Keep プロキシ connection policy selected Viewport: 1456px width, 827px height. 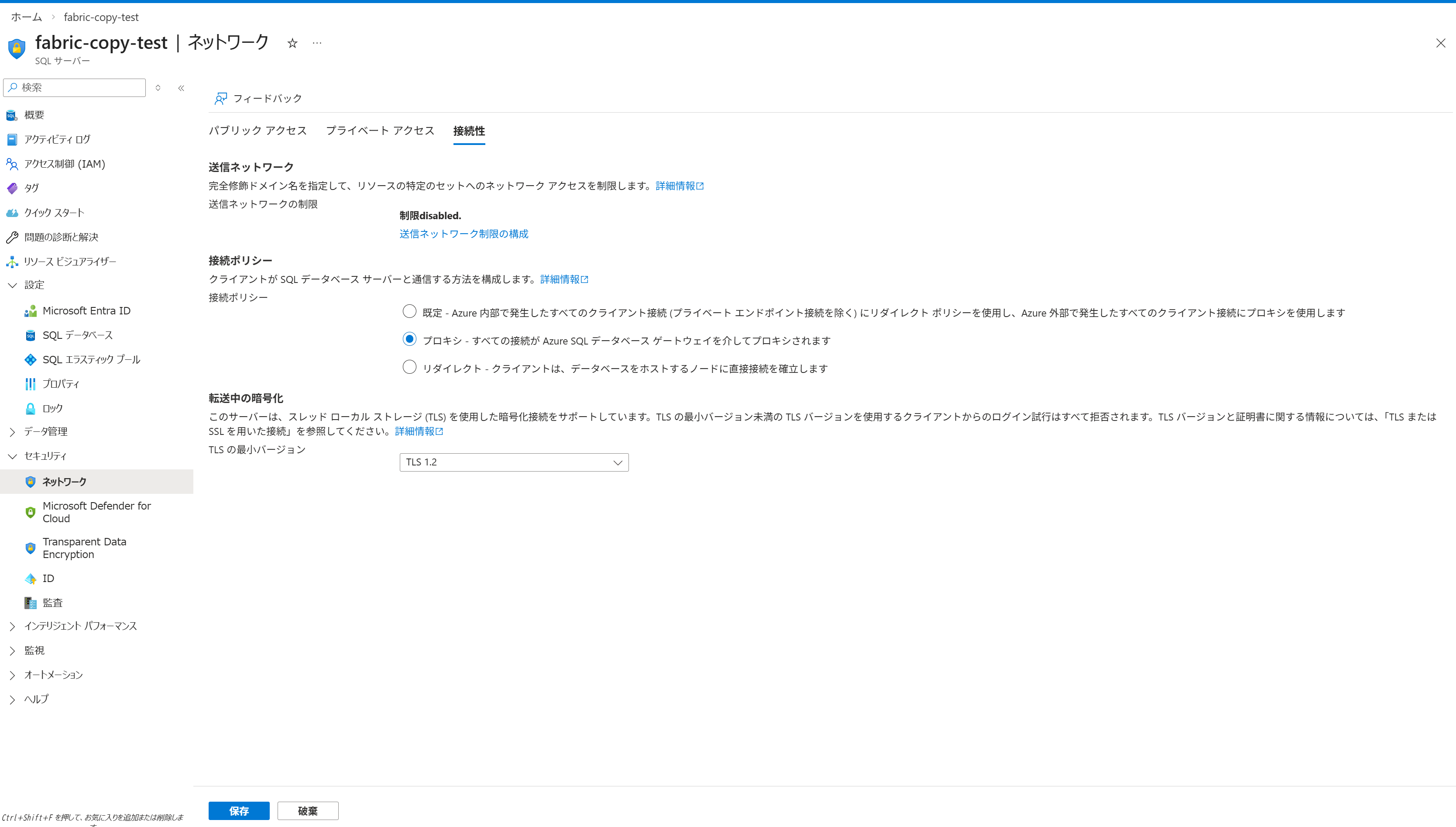click(x=409, y=339)
